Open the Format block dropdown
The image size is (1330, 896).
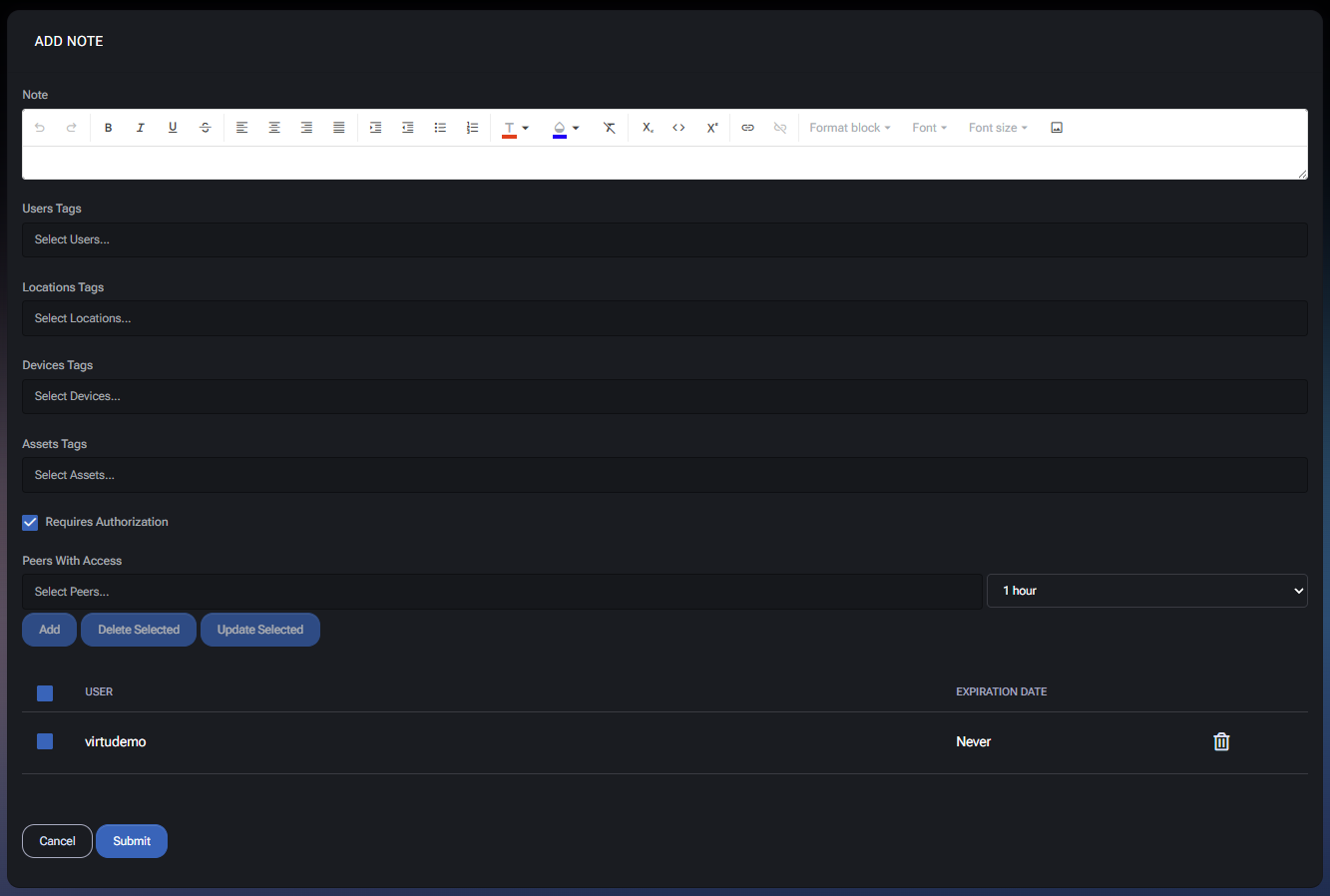pos(849,128)
